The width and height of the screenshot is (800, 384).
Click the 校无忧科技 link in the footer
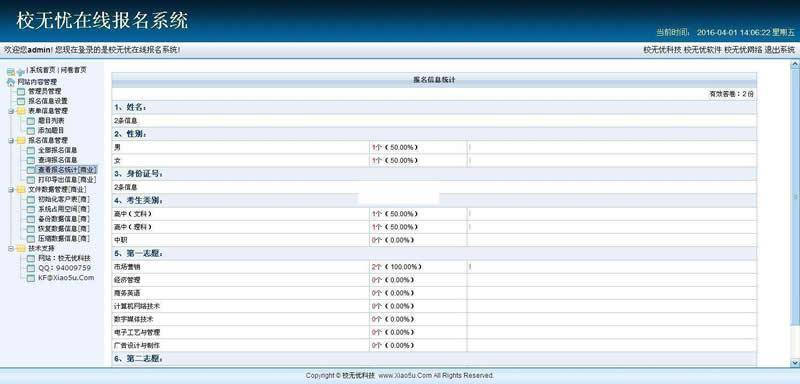click(x=358, y=375)
